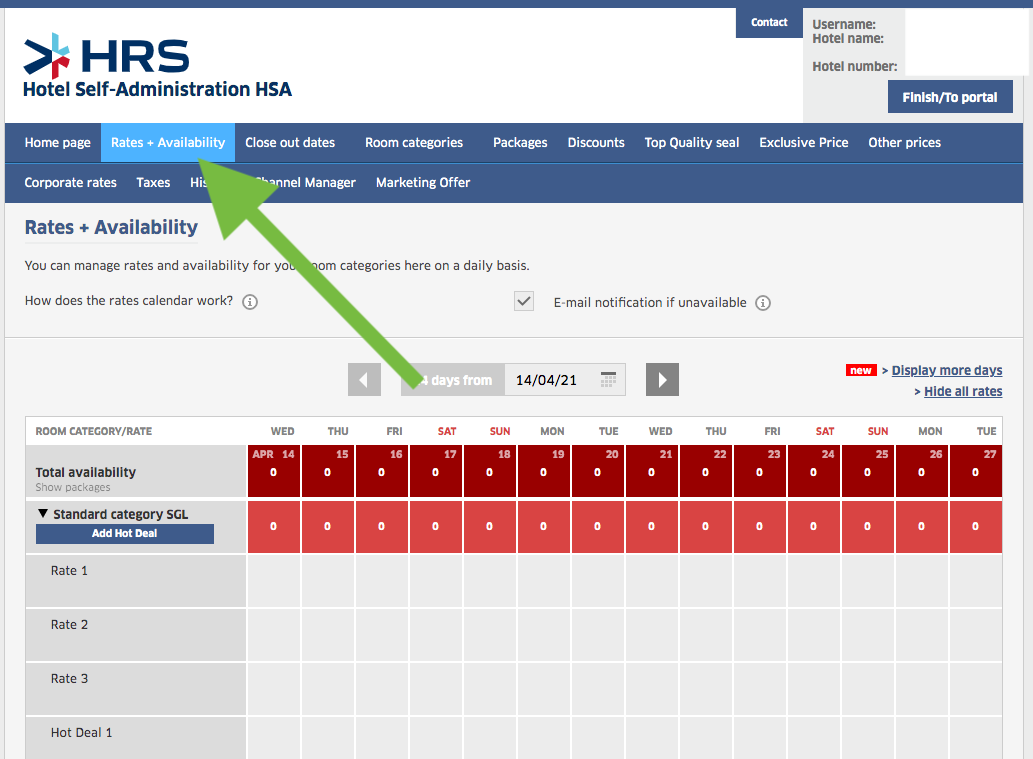Click Rate 1 row label
Viewport: 1033px width, 759px height.
pyautogui.click(x=69, y=571)
